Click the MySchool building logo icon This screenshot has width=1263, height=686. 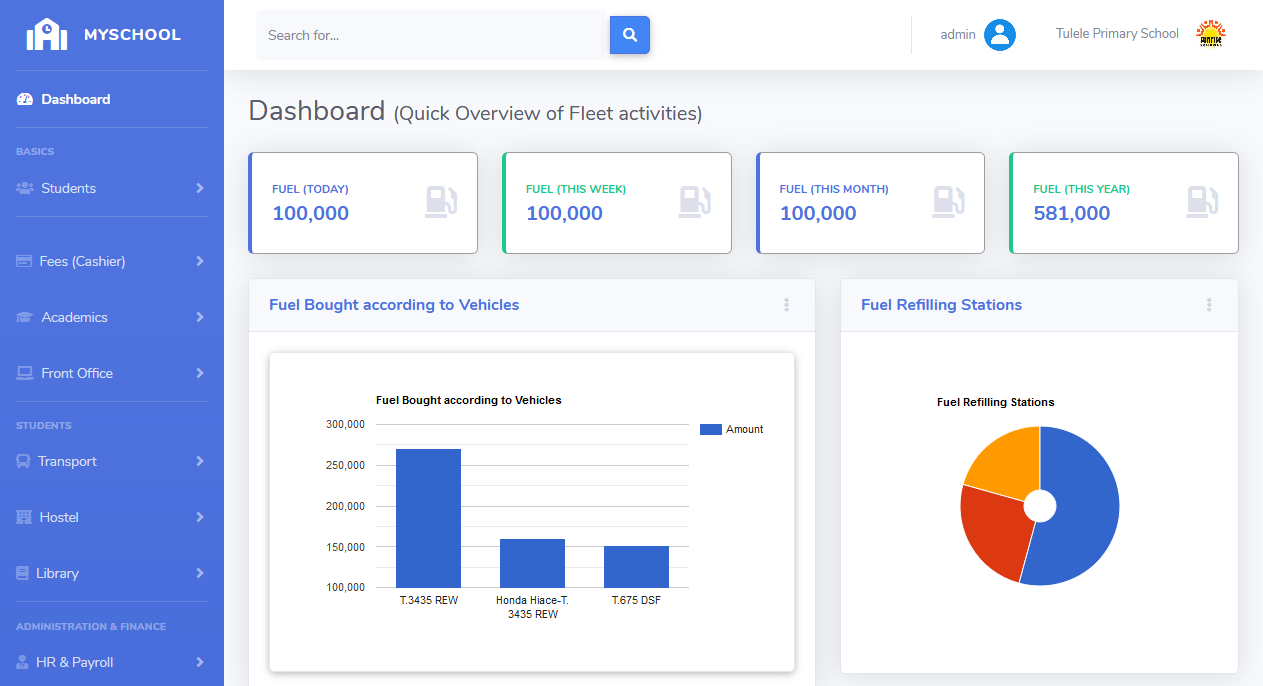pyautogui.click(x=47, y=34)
